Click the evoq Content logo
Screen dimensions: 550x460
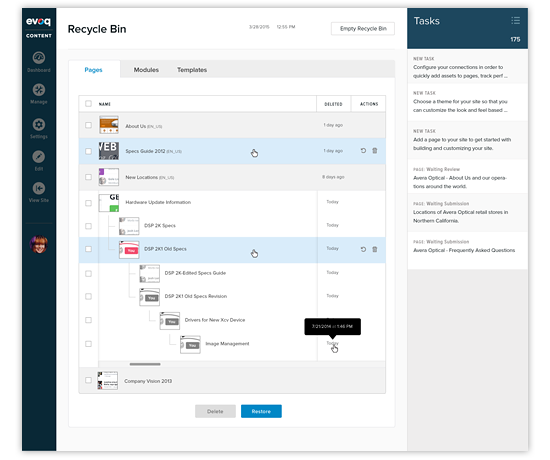click(39, 27)
